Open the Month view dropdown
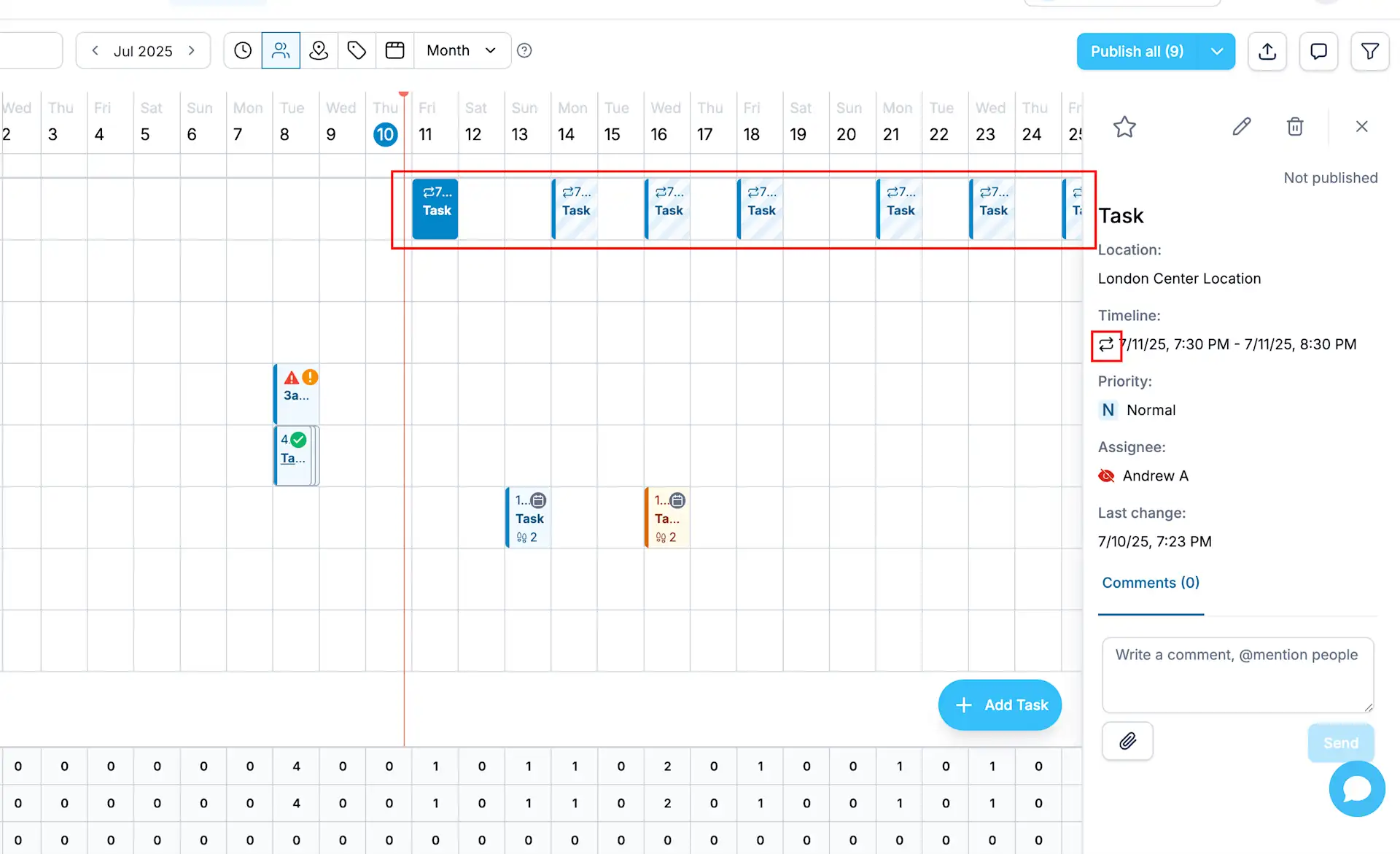1400x854 pixels. point(462,50)
